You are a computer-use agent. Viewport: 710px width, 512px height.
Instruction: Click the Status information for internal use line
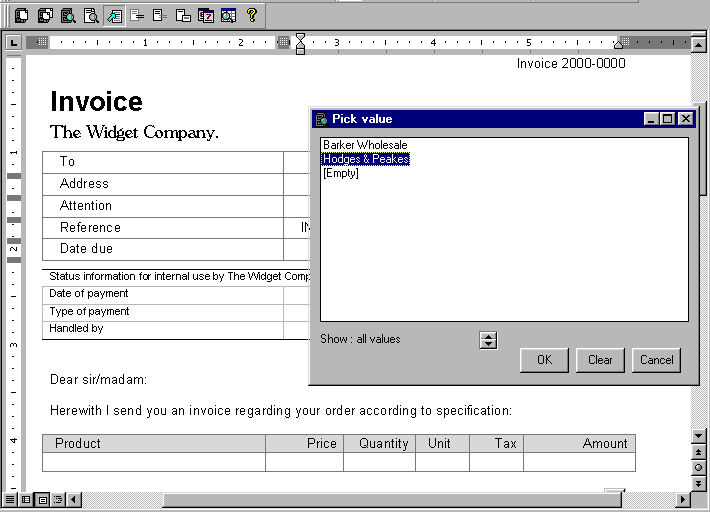click(179, 276)
